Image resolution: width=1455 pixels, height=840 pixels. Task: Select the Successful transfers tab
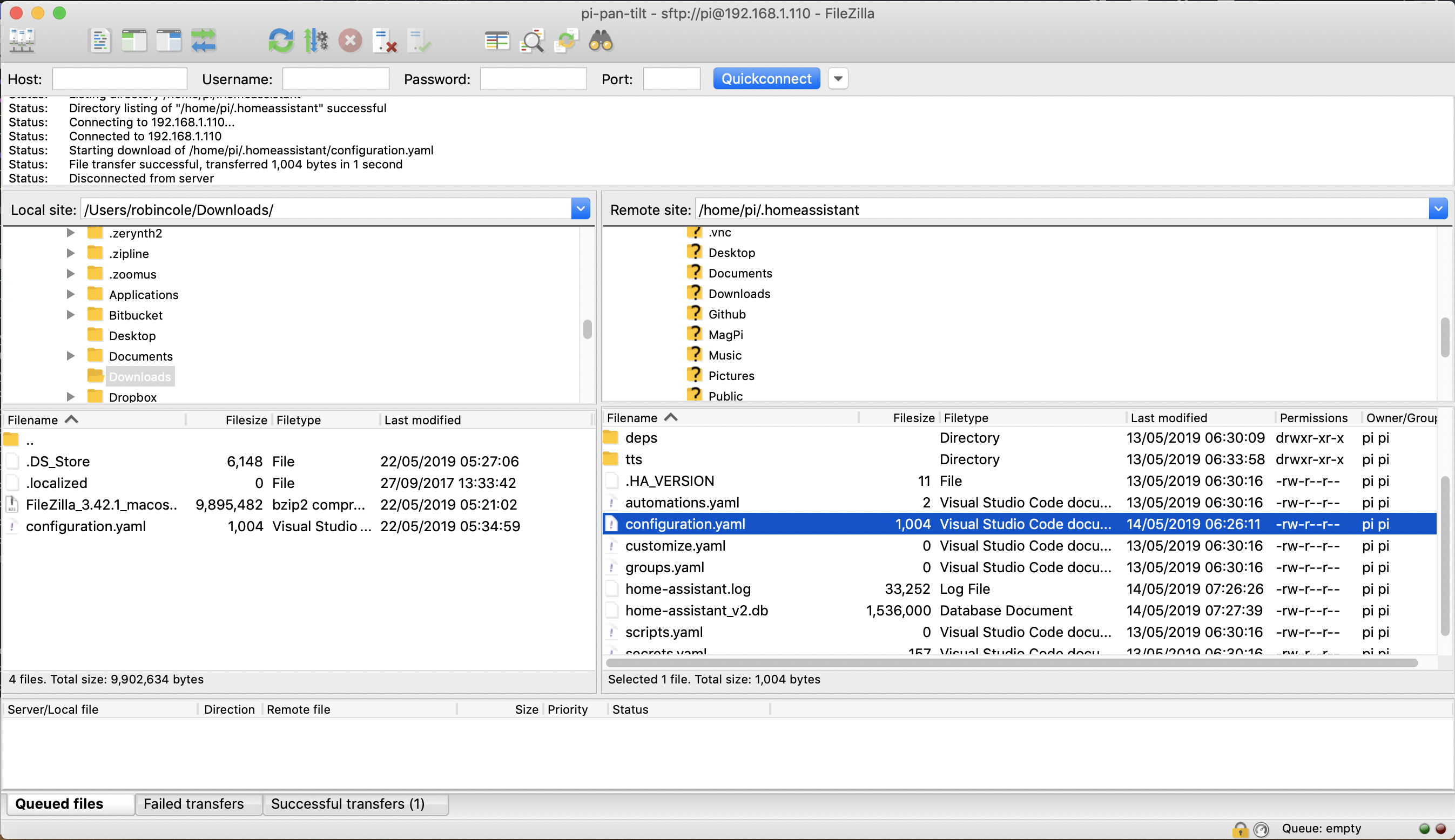click(346, 803)
